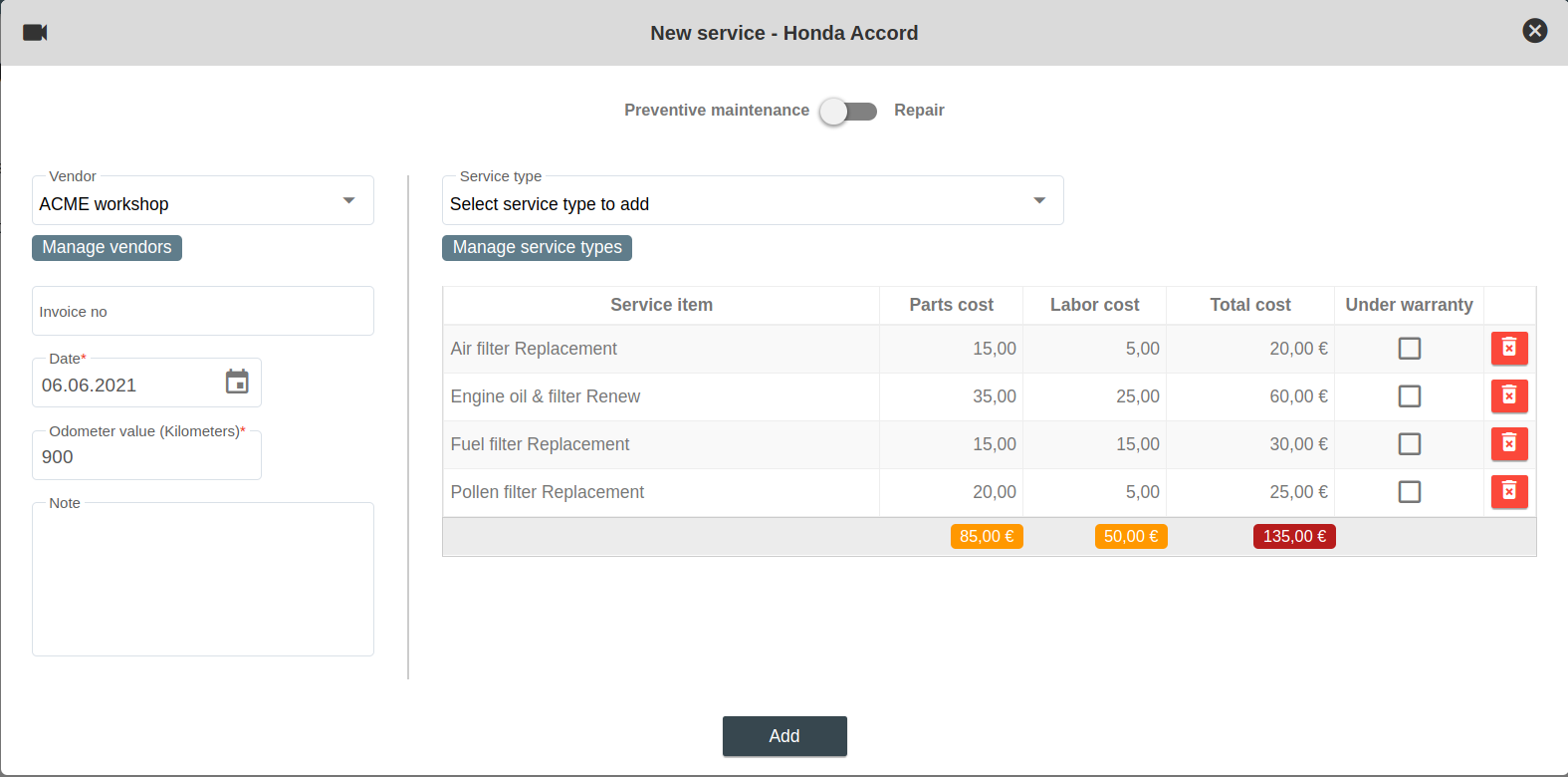Open Manage service types
1568x777 pixels.
537,247
